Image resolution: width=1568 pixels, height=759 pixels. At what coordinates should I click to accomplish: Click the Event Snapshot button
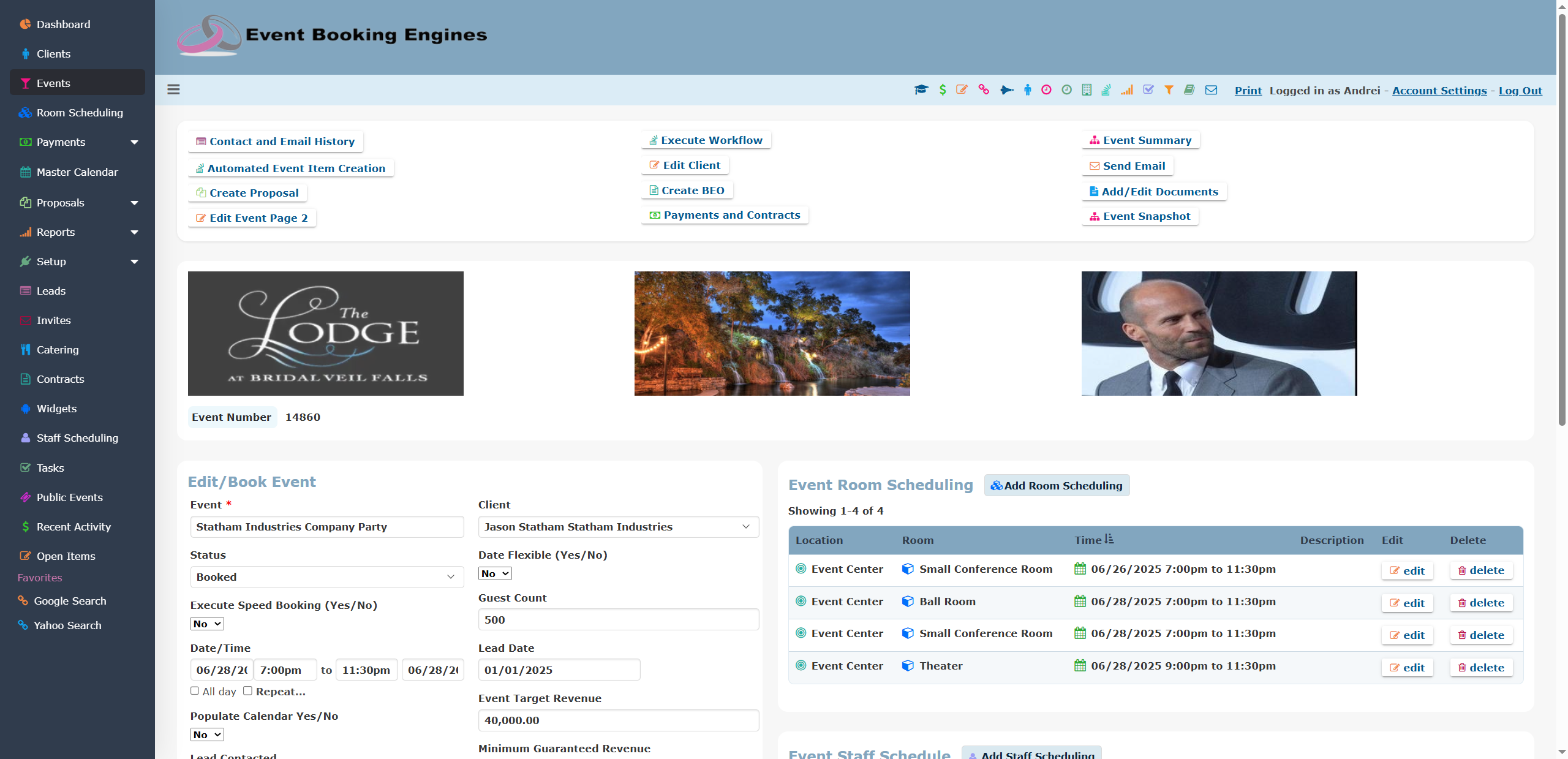[x=1140, y=216]
